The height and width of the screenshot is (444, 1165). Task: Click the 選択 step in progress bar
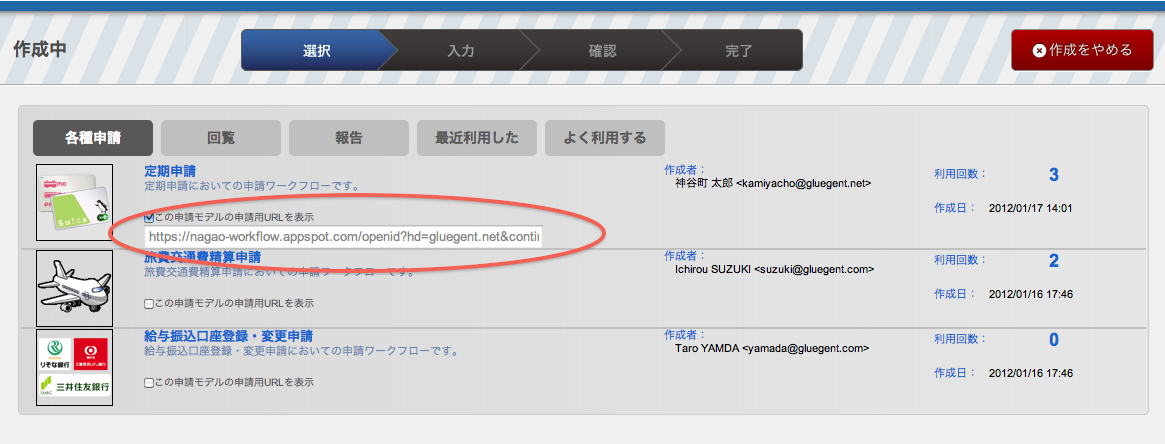pos(317,50)
